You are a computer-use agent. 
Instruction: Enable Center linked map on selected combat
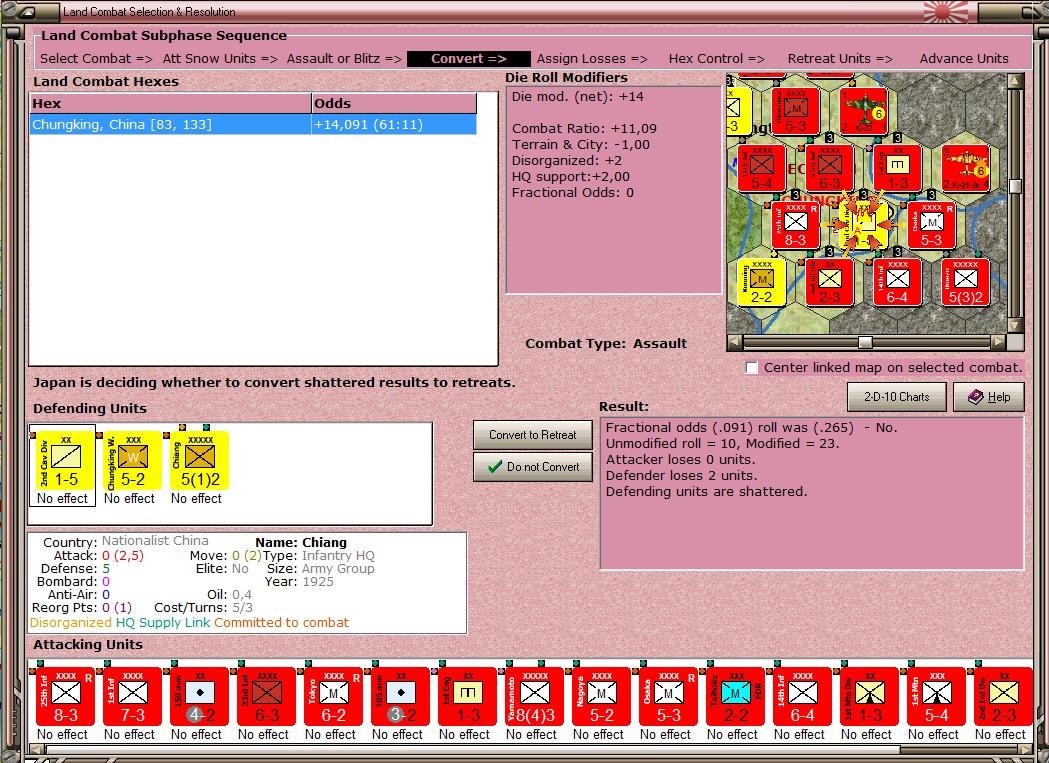click(752, 368)
